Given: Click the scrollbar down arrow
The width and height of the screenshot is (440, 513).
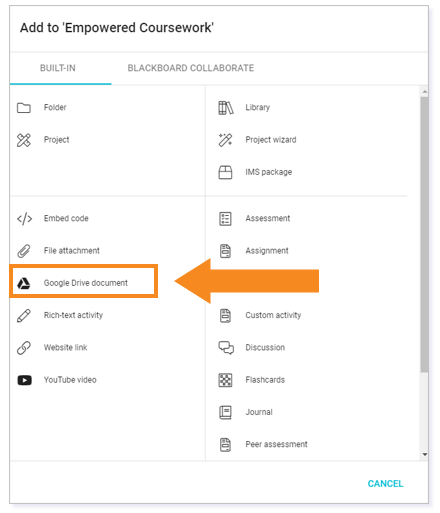Looking at the screenshot, I should pyautogui.click(x=424, y=455).
